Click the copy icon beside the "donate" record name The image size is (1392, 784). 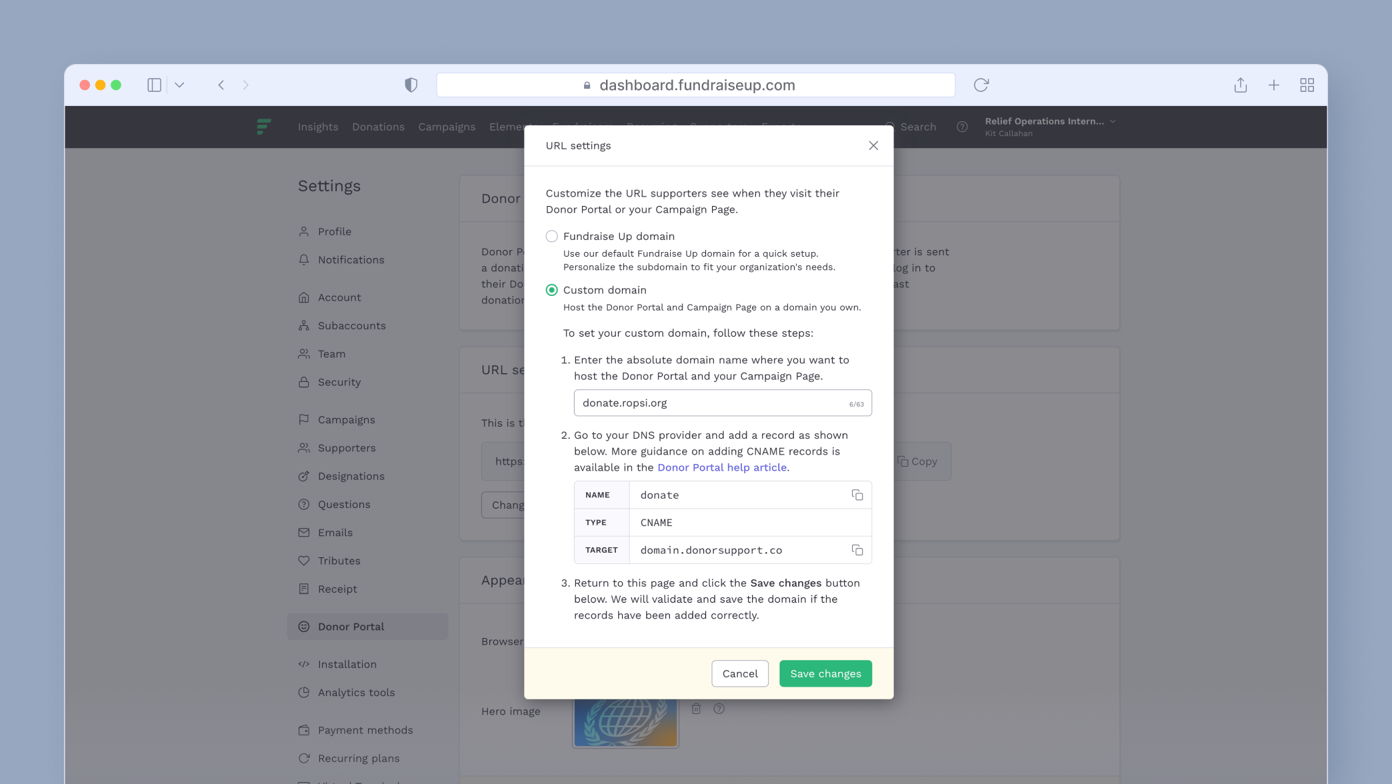pyautogui.click(x=857, y=494)
